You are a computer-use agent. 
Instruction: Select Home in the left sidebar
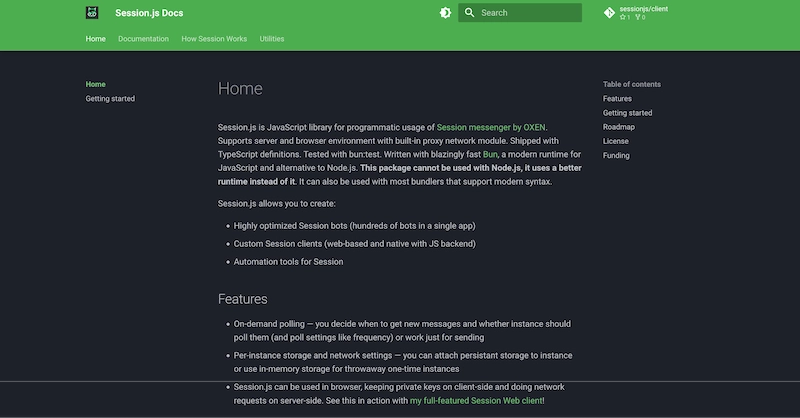[x=96, y=84]
